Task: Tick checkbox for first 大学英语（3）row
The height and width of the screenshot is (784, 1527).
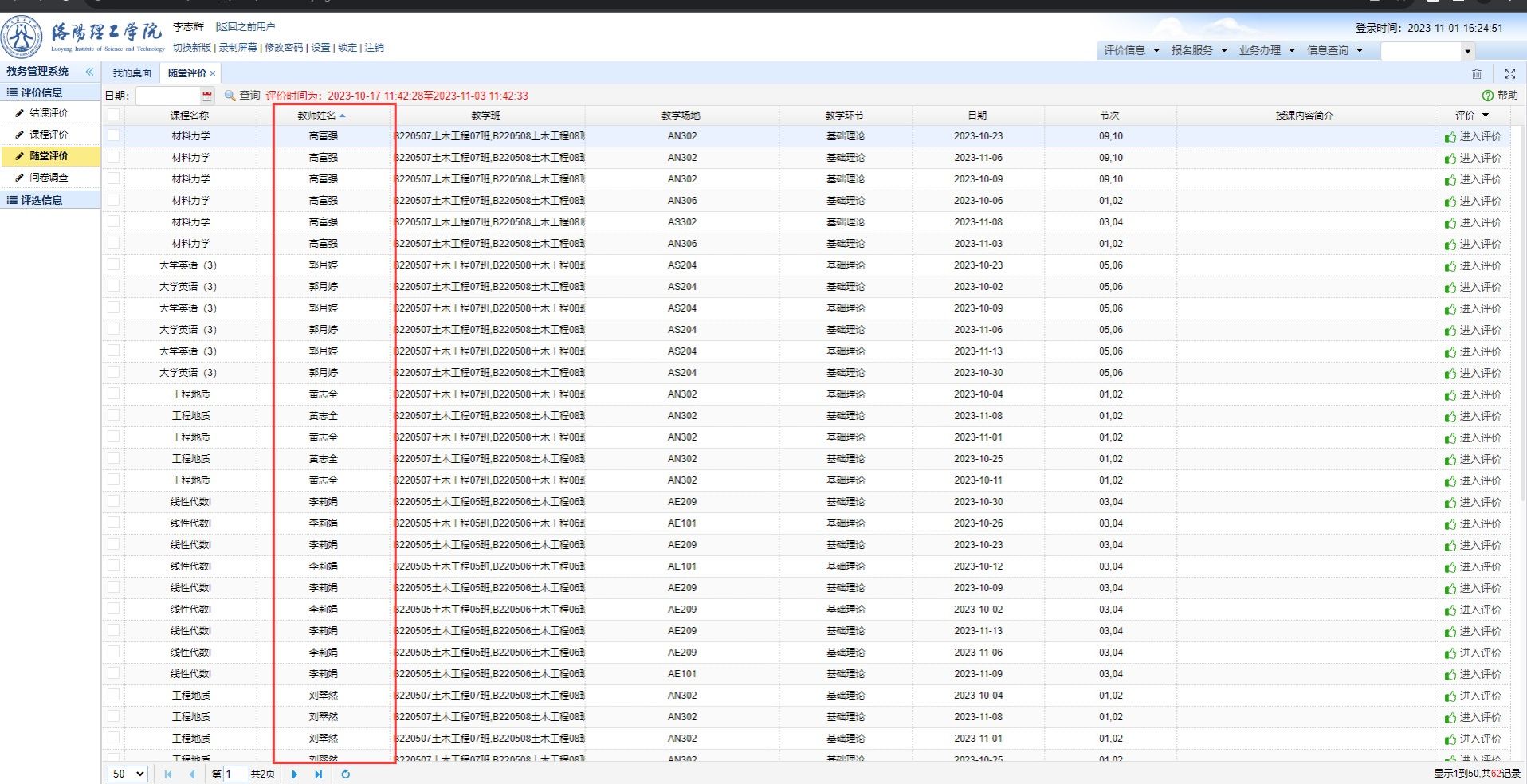Action: click(114, 265)
